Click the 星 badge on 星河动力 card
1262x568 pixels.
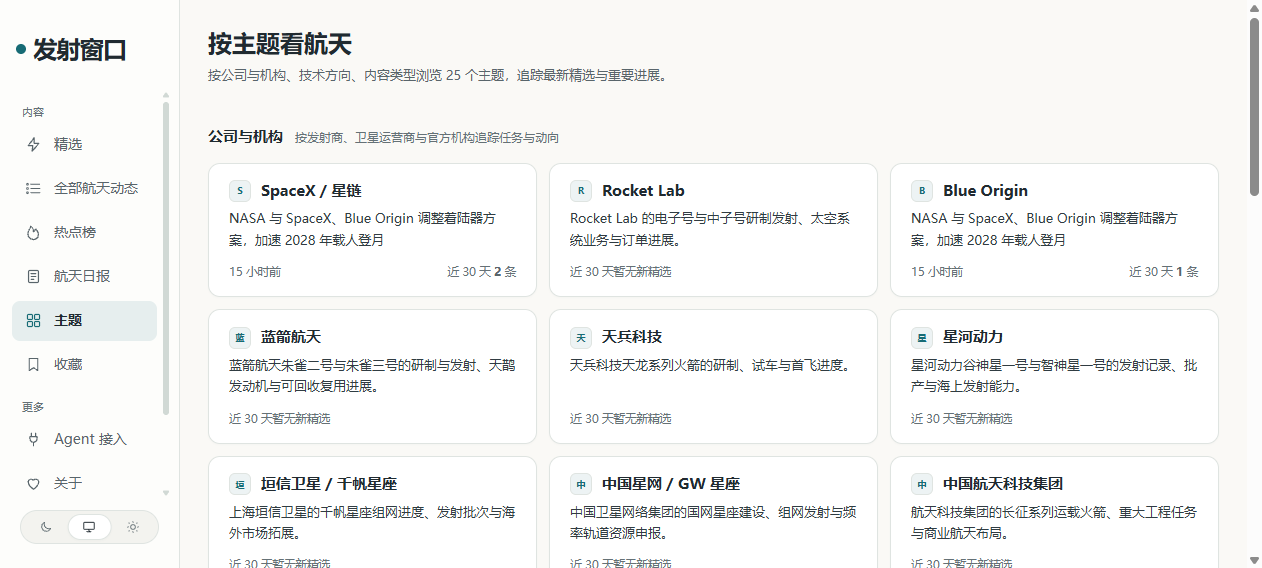[x=922, y=337]
